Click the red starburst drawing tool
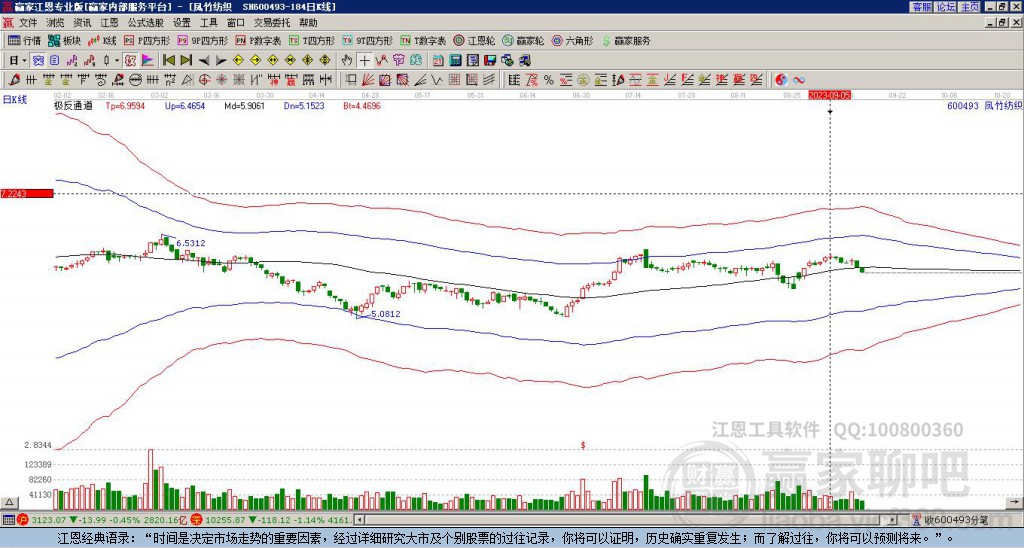 click(221, 80)
